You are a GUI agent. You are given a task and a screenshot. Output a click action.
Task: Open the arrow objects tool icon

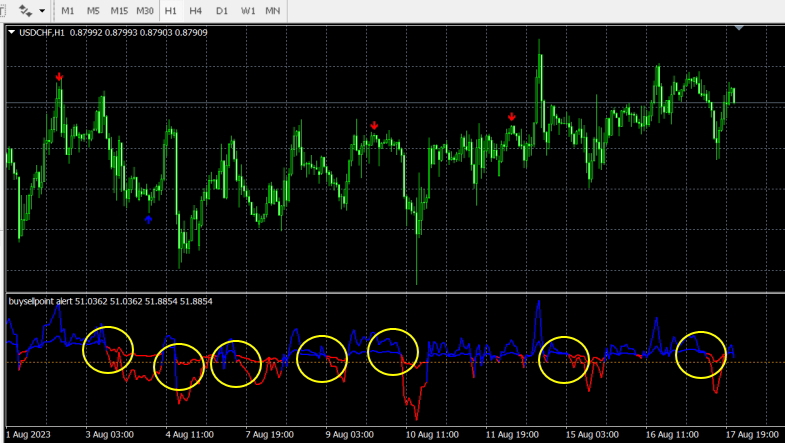click(x=25, y=11)
